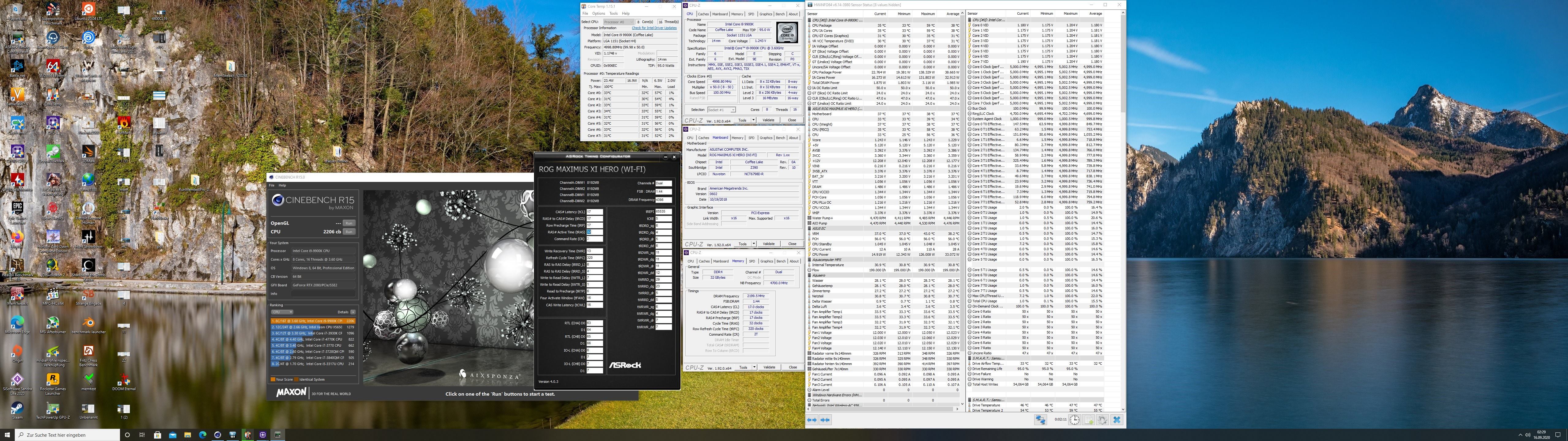Viewport: 1568px width, 441px height.
Task: Select TechPowerUp GPU-Z desktop icon
Action: coord(53,411)
